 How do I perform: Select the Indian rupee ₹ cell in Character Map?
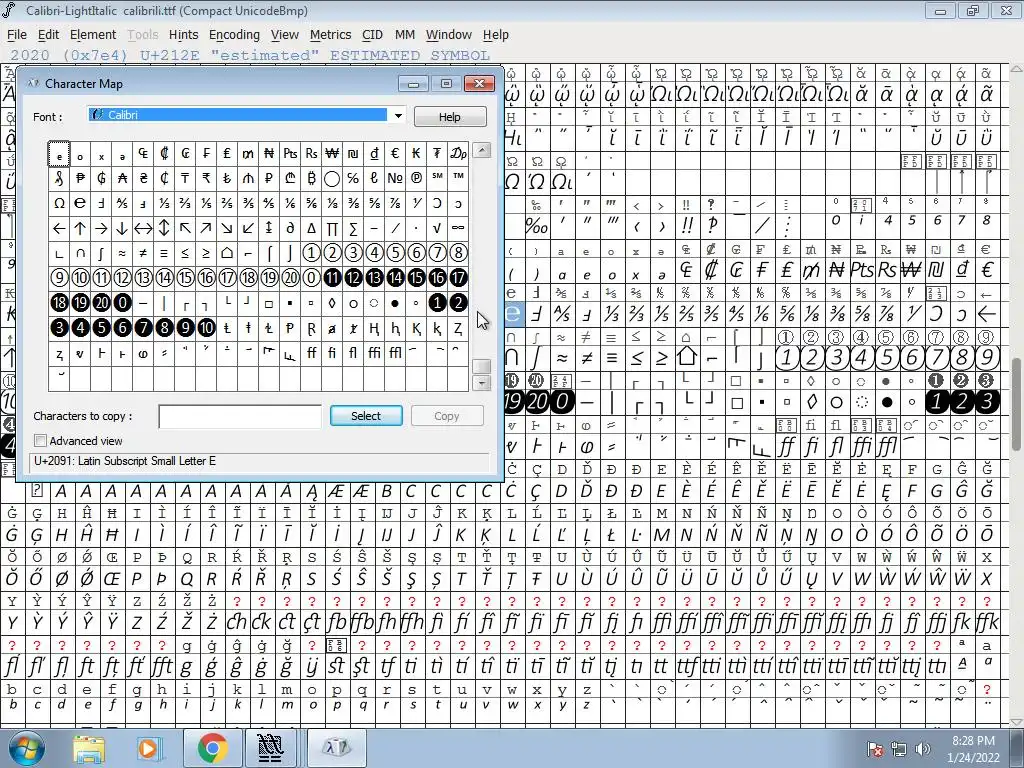click(206, 178)
